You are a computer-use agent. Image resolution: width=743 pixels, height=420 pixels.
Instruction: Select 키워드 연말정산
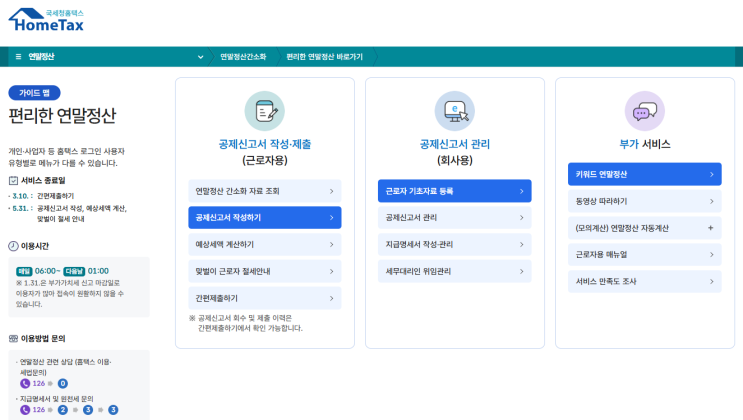pyautogui.click(x=645, y=174)
